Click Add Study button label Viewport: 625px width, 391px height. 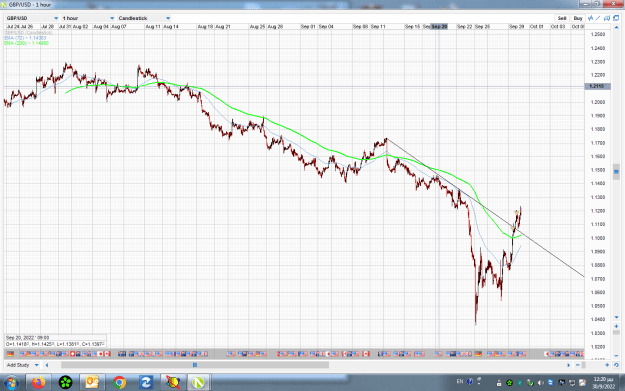pos(18,365)
